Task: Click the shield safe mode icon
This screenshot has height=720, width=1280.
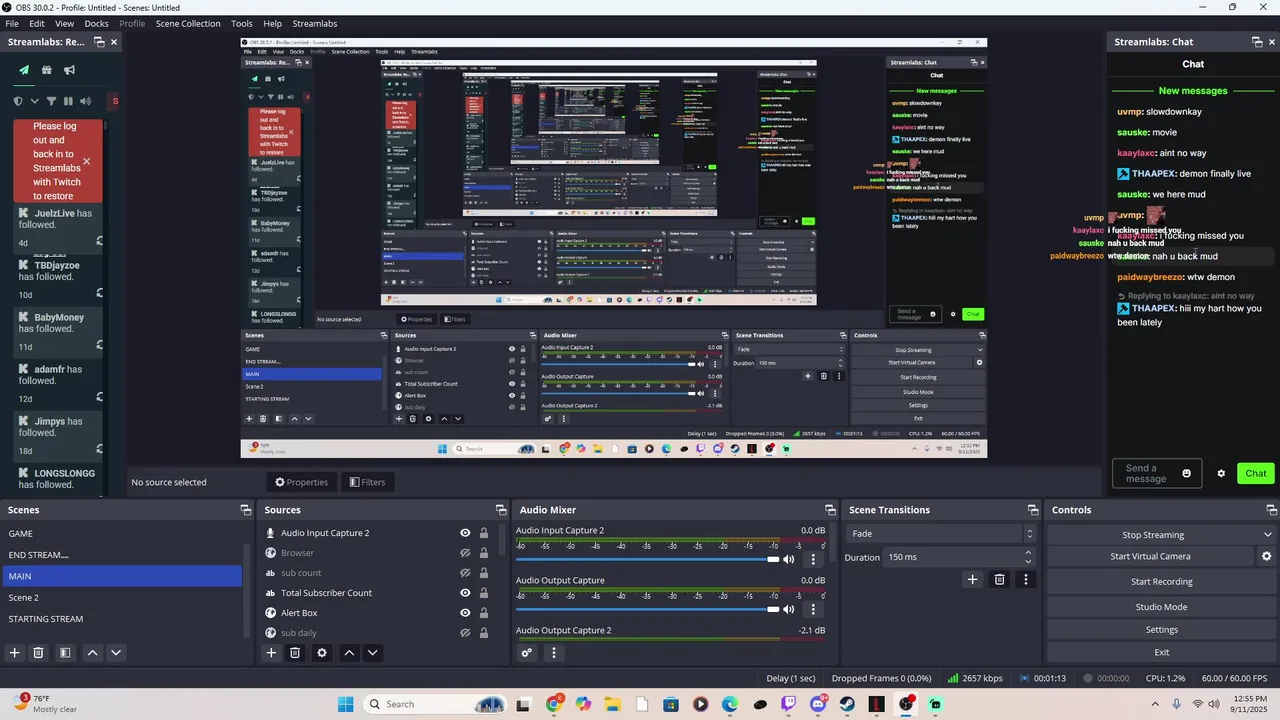Action: pos(18,101)
